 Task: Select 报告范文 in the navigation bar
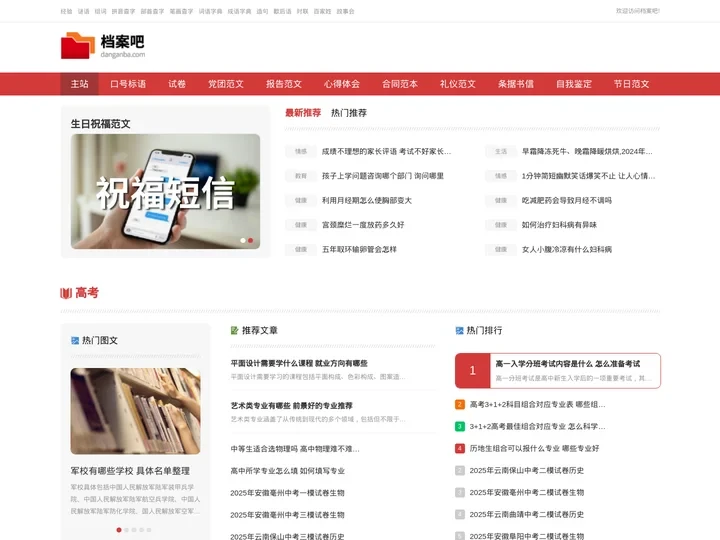pyautogui.click(x=284, y=84)
